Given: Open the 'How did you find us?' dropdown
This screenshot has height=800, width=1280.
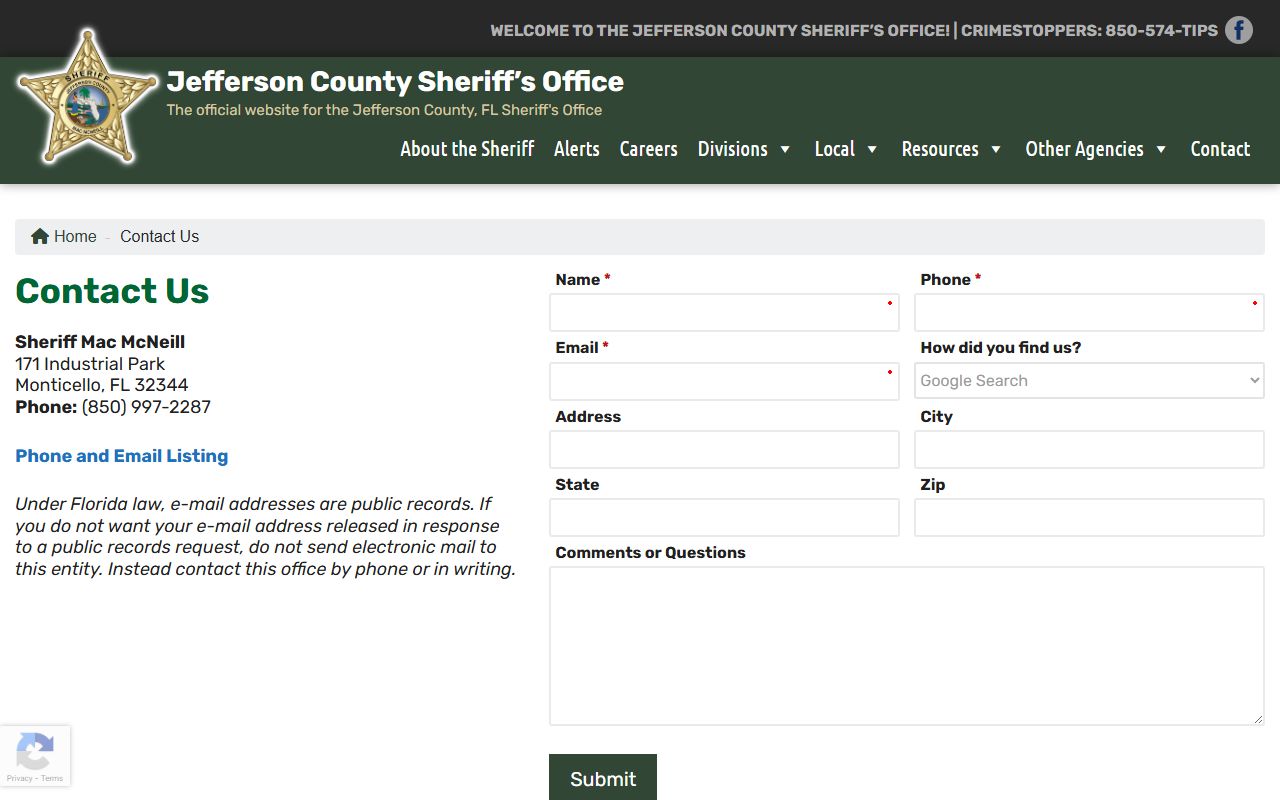Looking at the screenshot, I should pyautogui.click(x=1089, y=381).
